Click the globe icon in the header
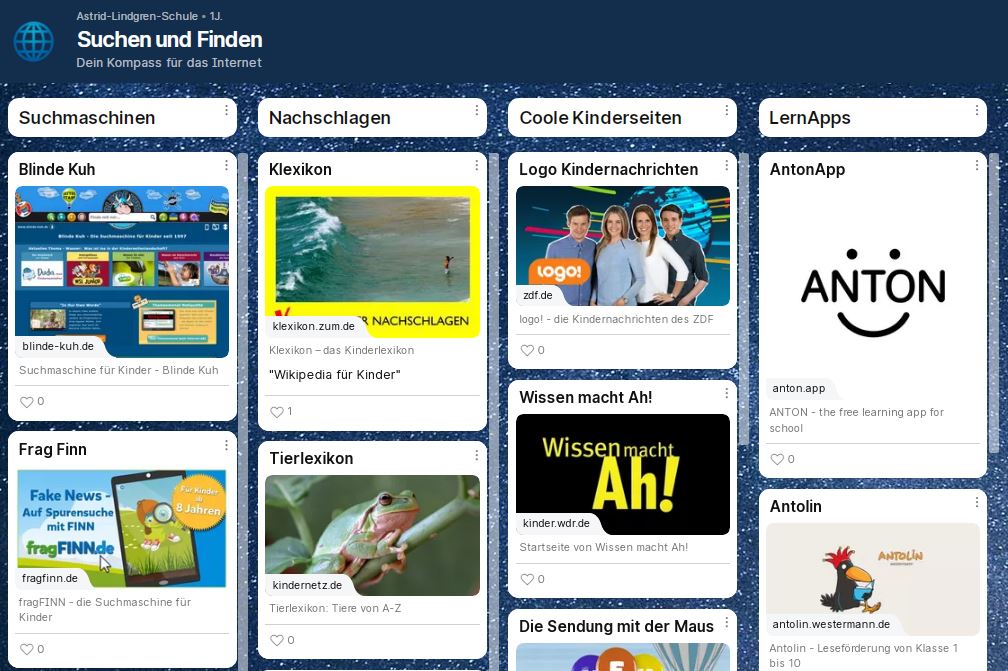The image size is (1008, 671). click(33, 41)
